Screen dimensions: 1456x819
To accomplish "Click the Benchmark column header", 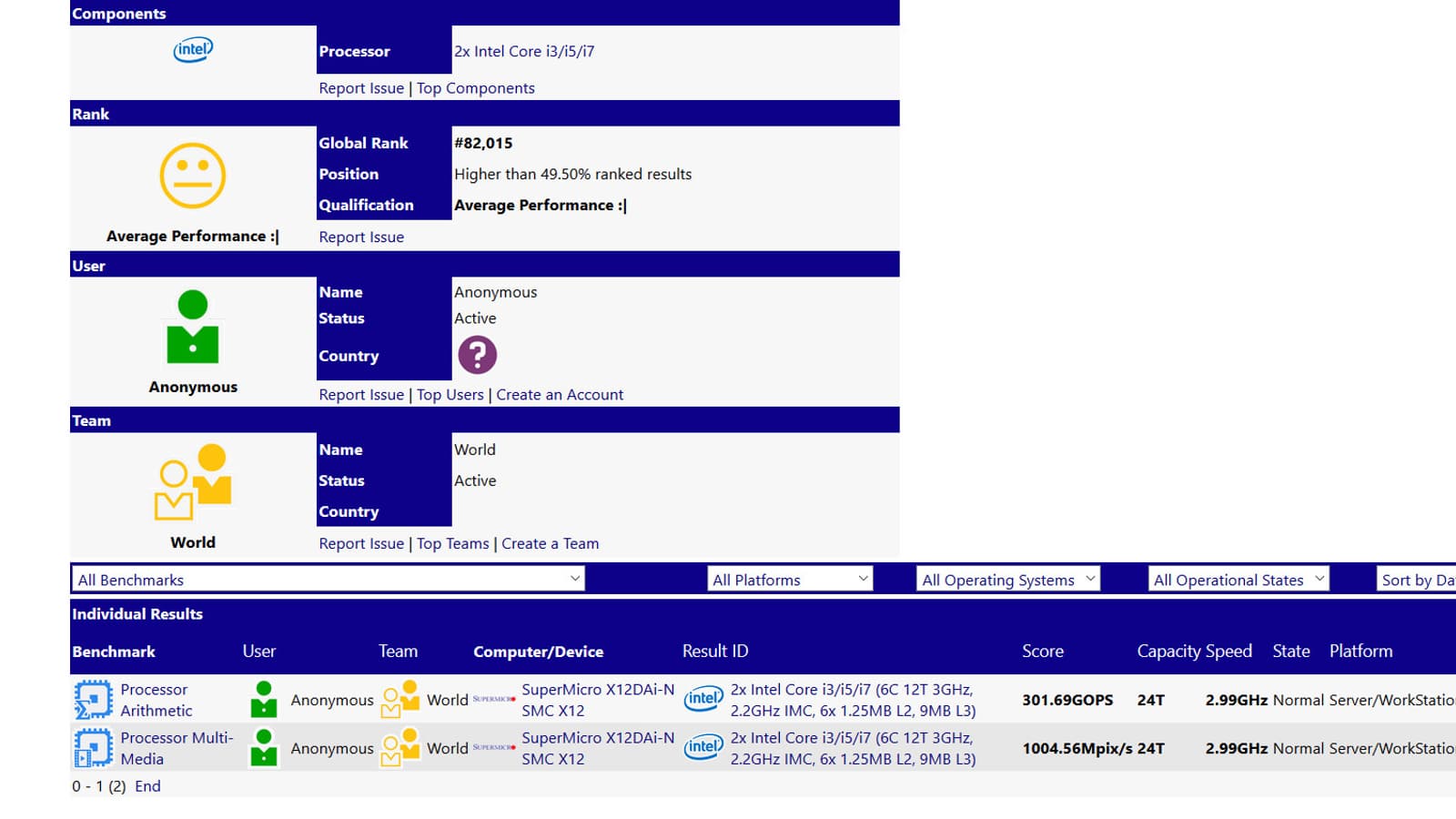I will 114,652.
